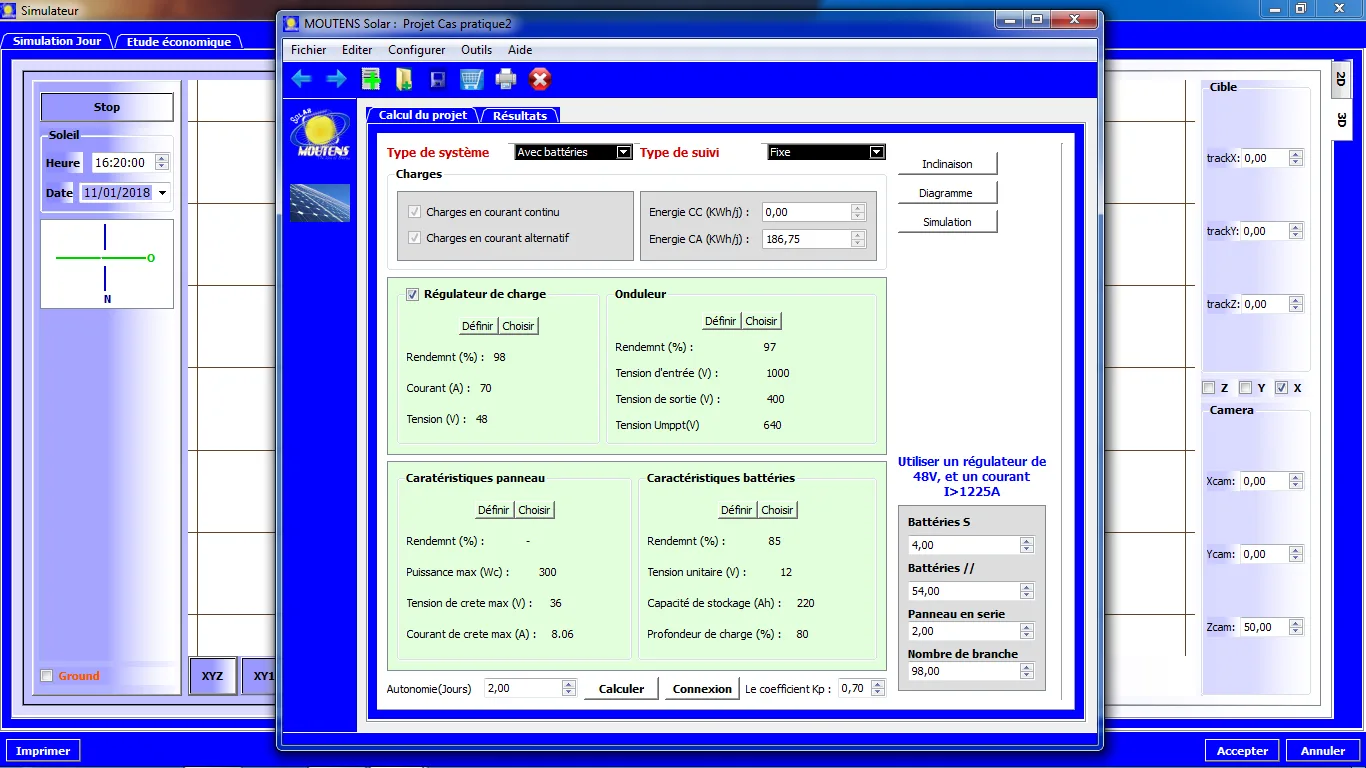The image size is (1366, 768).
Task: Adjust Autonomie(Jours) spinner arrows
Action: (x=569, y=688)
